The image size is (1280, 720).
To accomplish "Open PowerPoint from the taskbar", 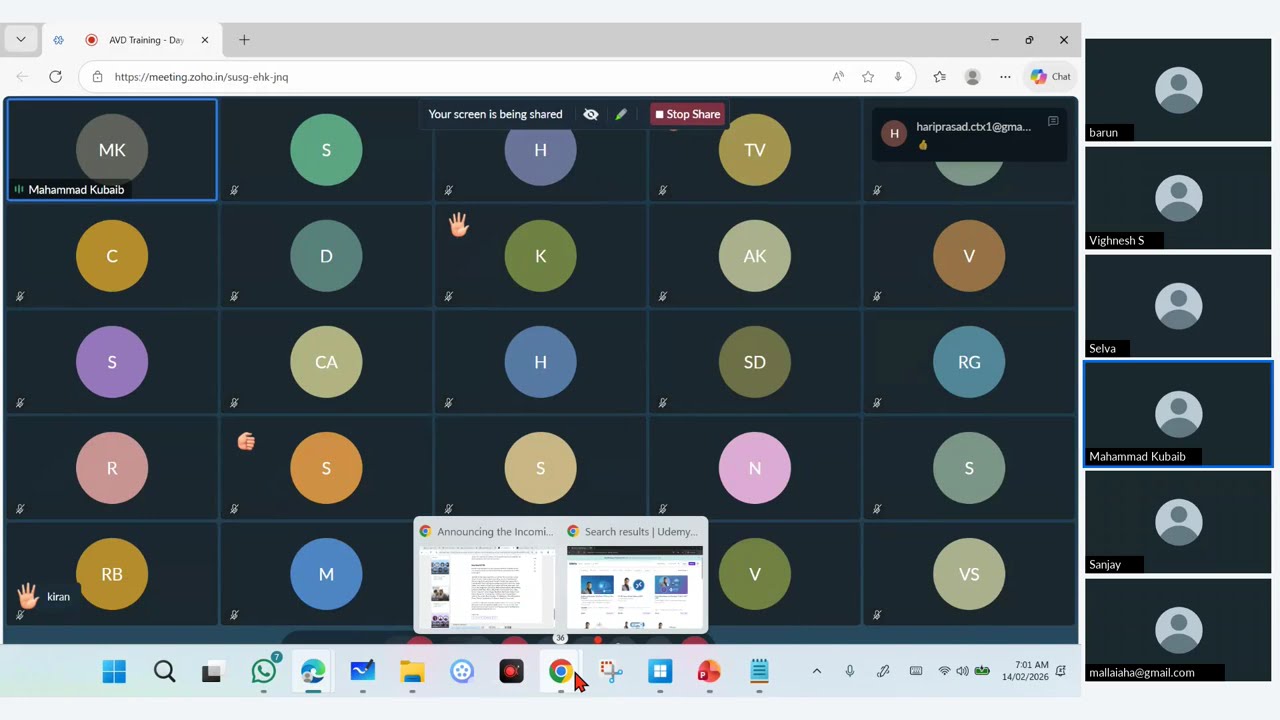I will pyautogui.click(x=709, y=672).
